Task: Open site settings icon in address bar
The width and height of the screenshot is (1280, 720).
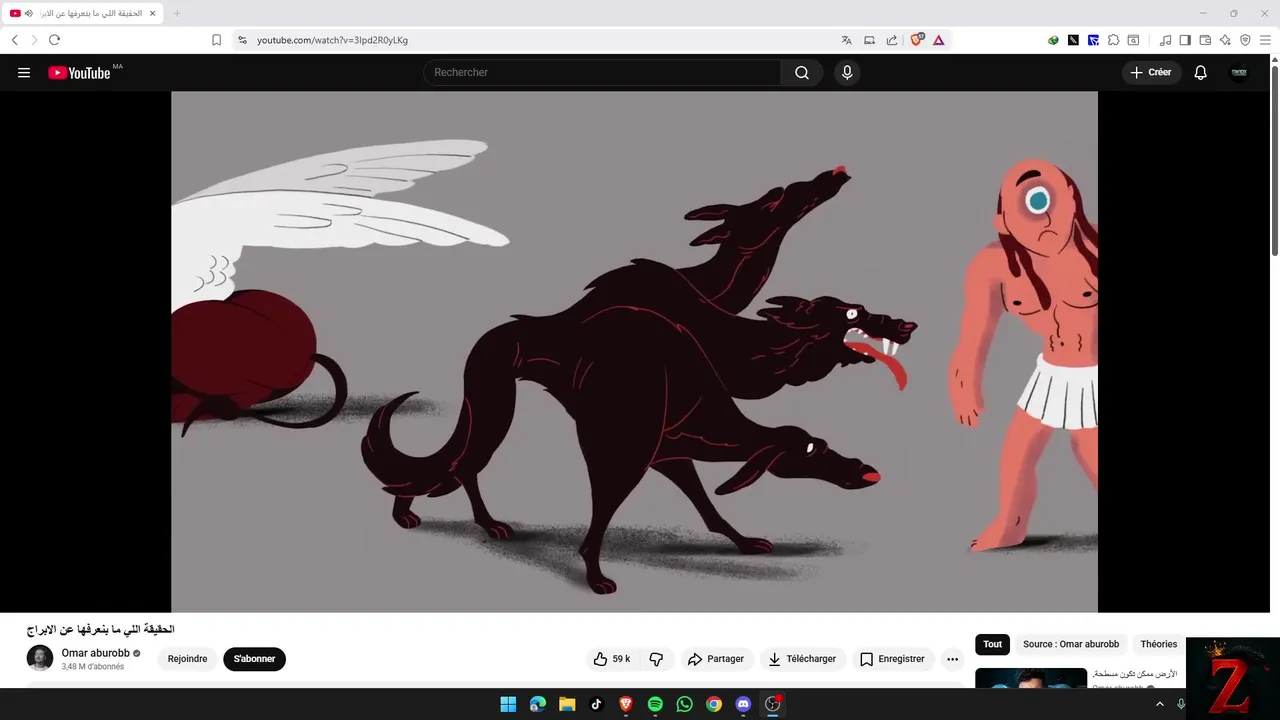Action: coord(242,40)
